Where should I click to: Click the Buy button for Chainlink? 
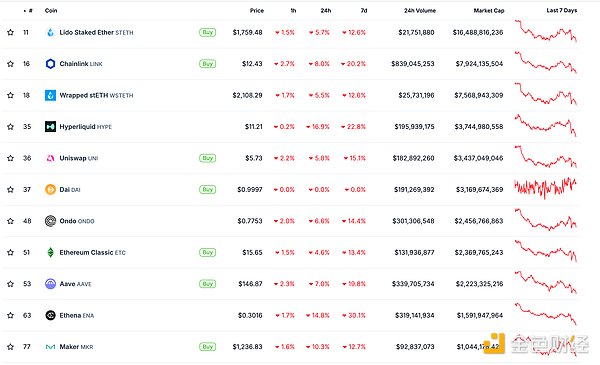click(207, 64)
